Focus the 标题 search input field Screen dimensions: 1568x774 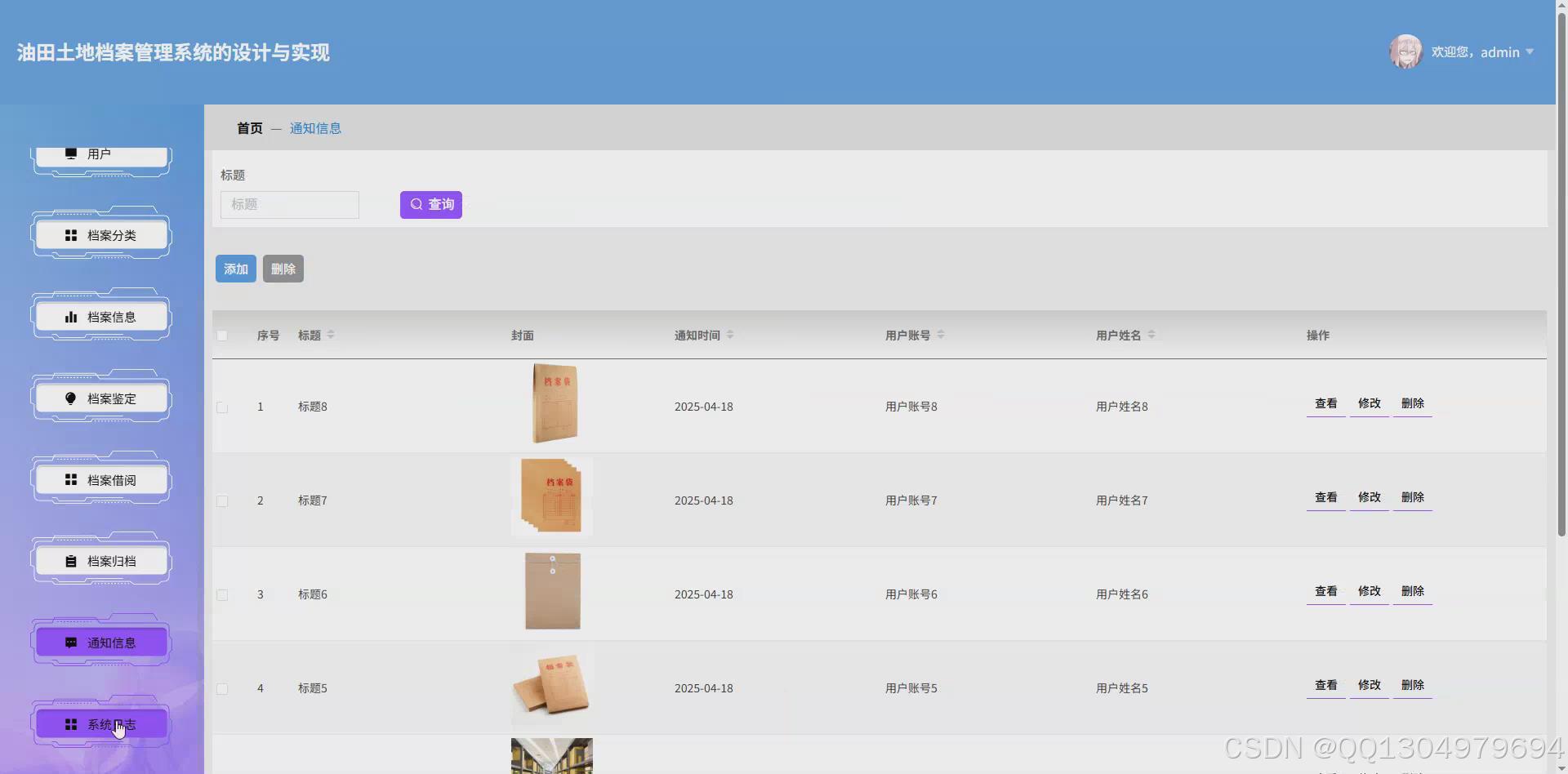click(290, 205)
